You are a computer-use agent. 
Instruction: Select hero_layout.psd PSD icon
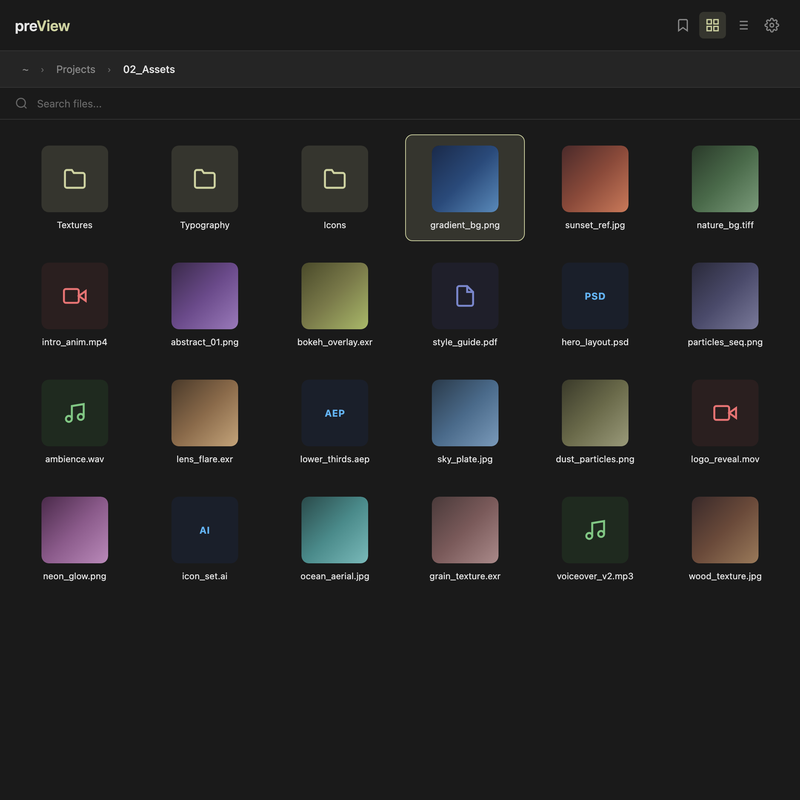click(x=595, y=296)
